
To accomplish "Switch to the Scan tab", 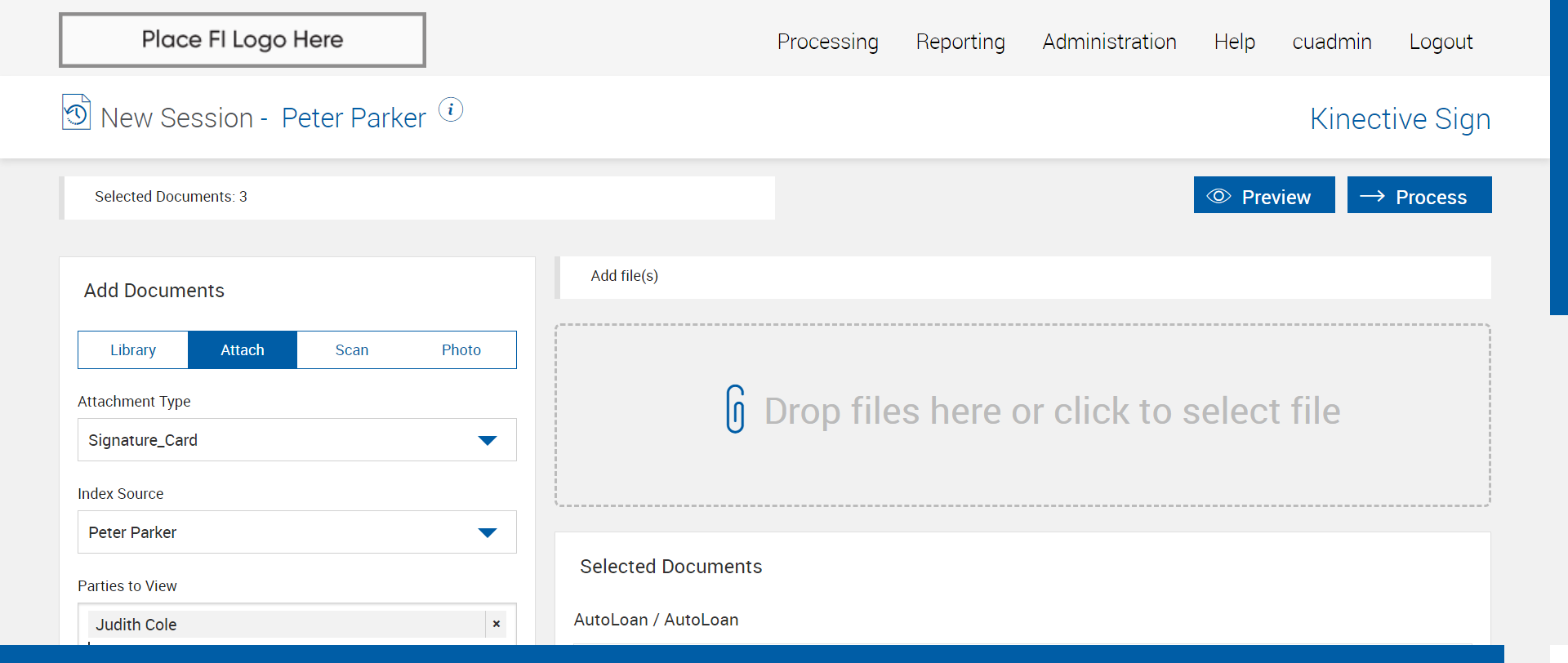I will point(352,350).
